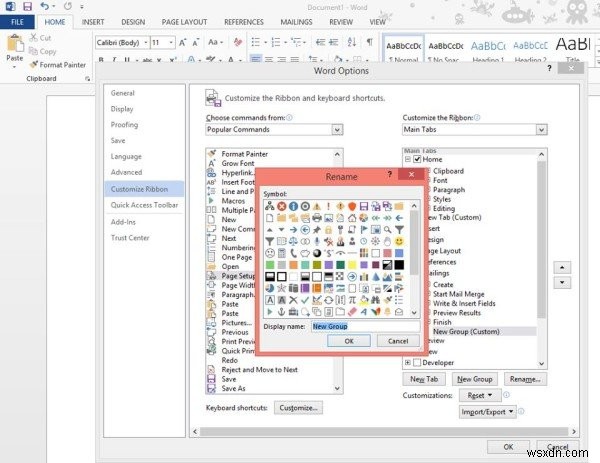Select the blue information symbol

(x=293, y=206)
